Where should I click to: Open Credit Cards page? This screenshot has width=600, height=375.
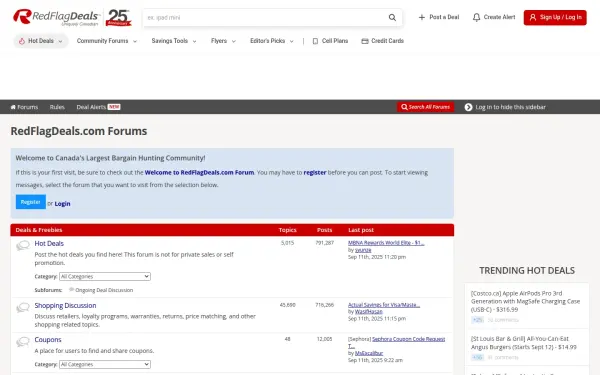point(383,41)
